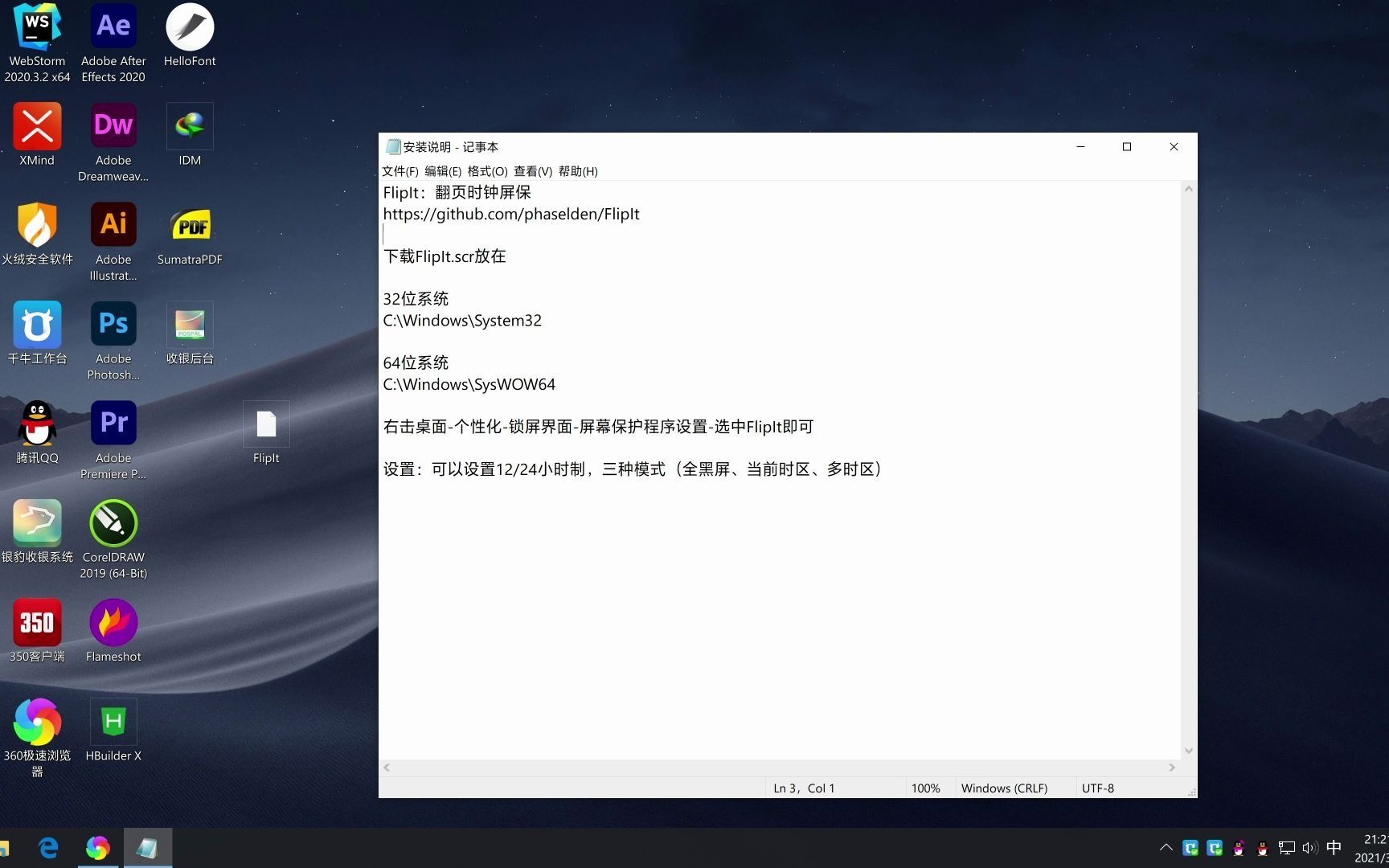Select the 收银后台 desktop icon
Screen dimensions: 1389x868
(190, 333)
